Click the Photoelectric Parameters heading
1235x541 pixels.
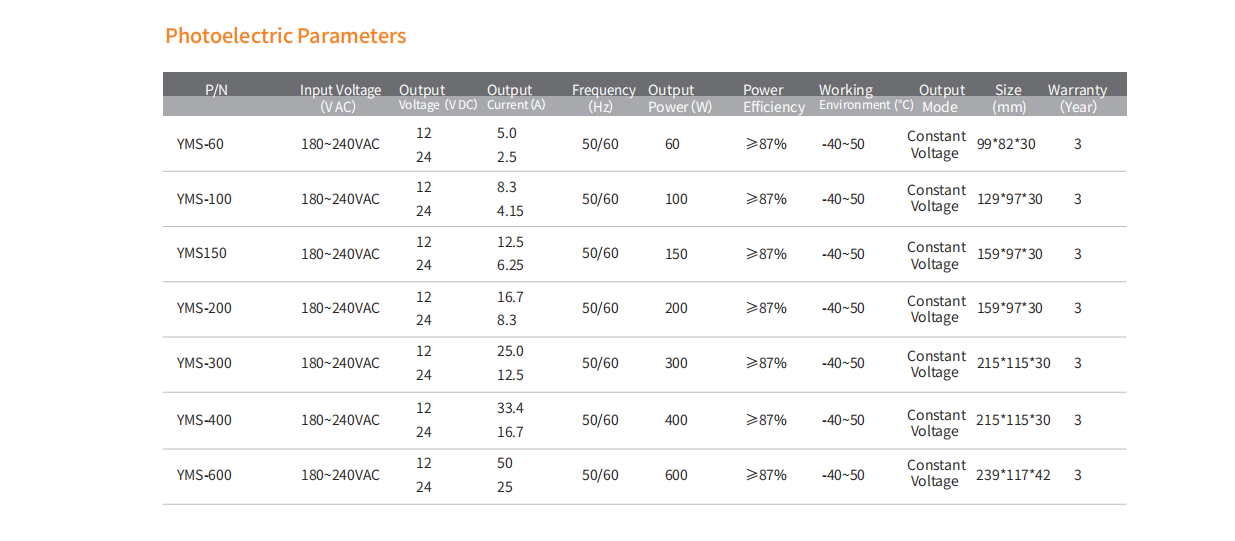(x=285, y=36)
